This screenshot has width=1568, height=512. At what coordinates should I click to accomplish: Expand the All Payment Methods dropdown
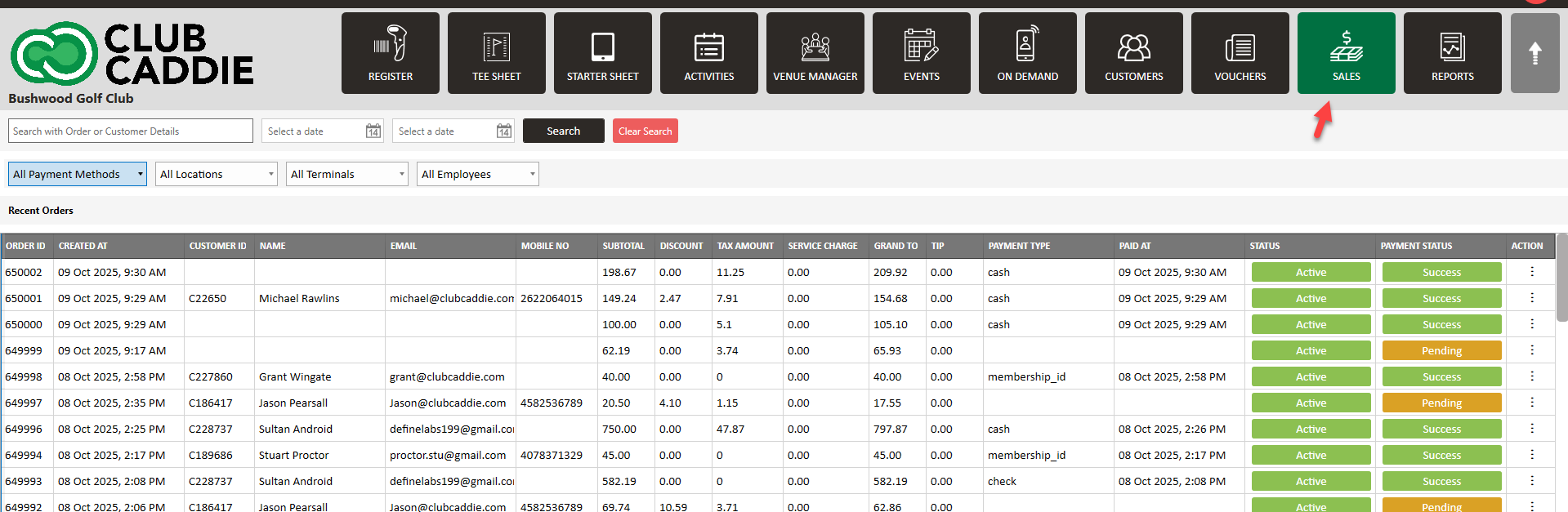pyautogui.click(x=78, y=174)
